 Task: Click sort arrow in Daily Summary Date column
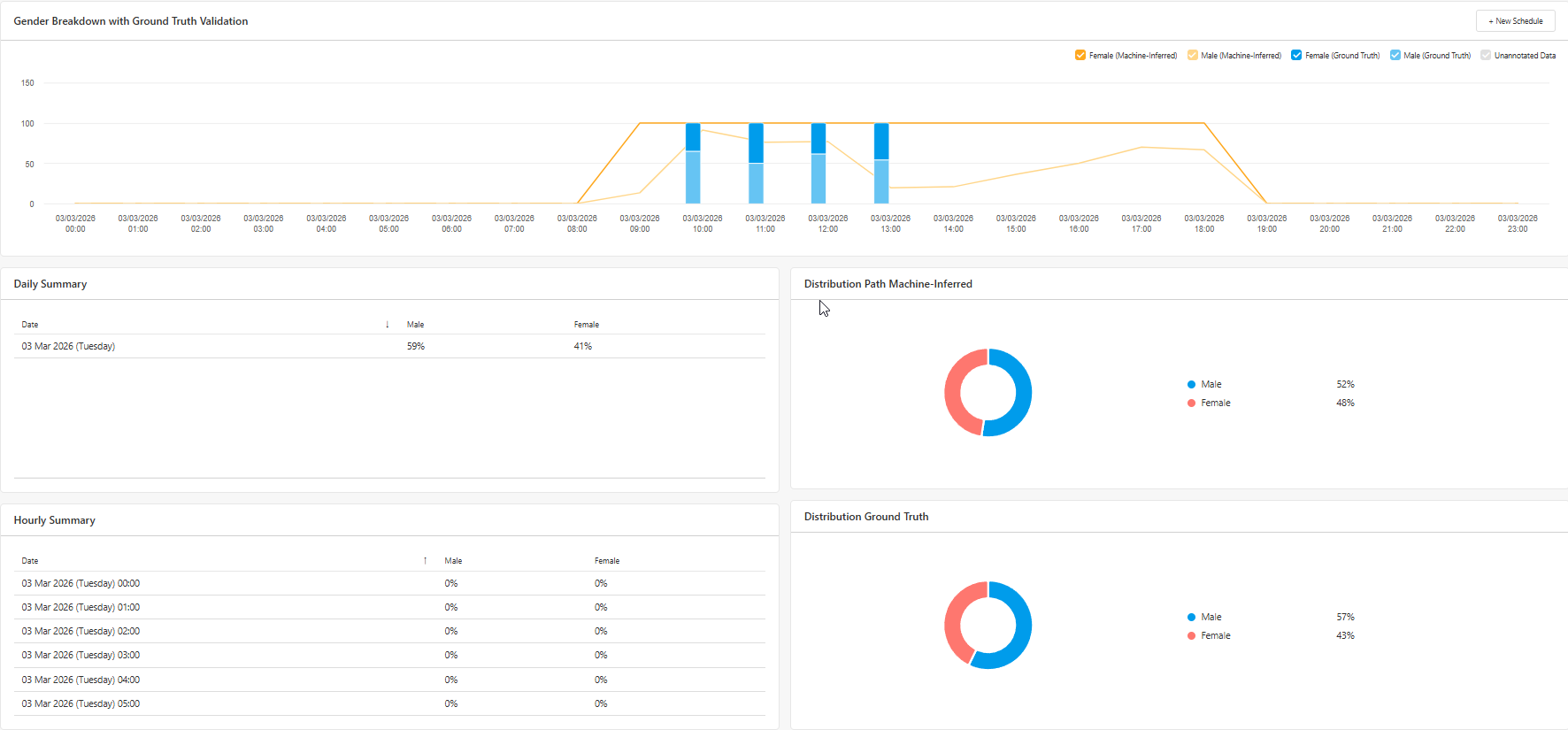point(387,325)
